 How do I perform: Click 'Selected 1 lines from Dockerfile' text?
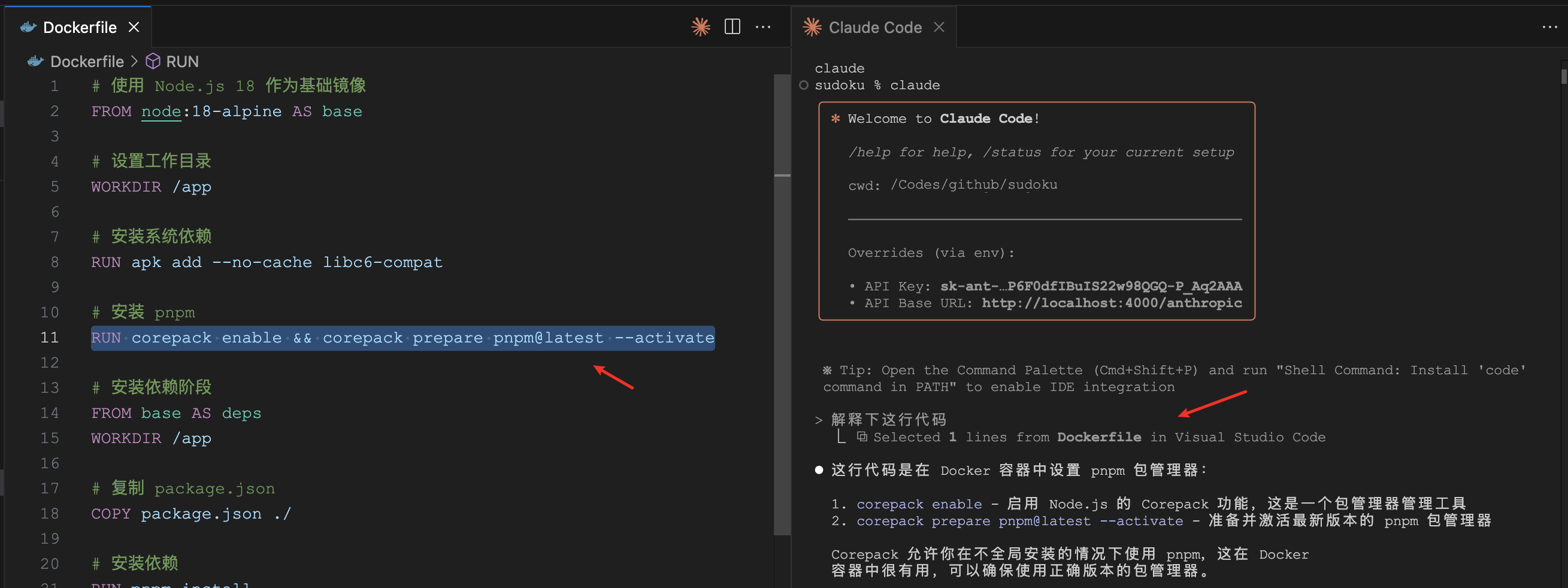pyautogui.click(x=1007, y=437)
